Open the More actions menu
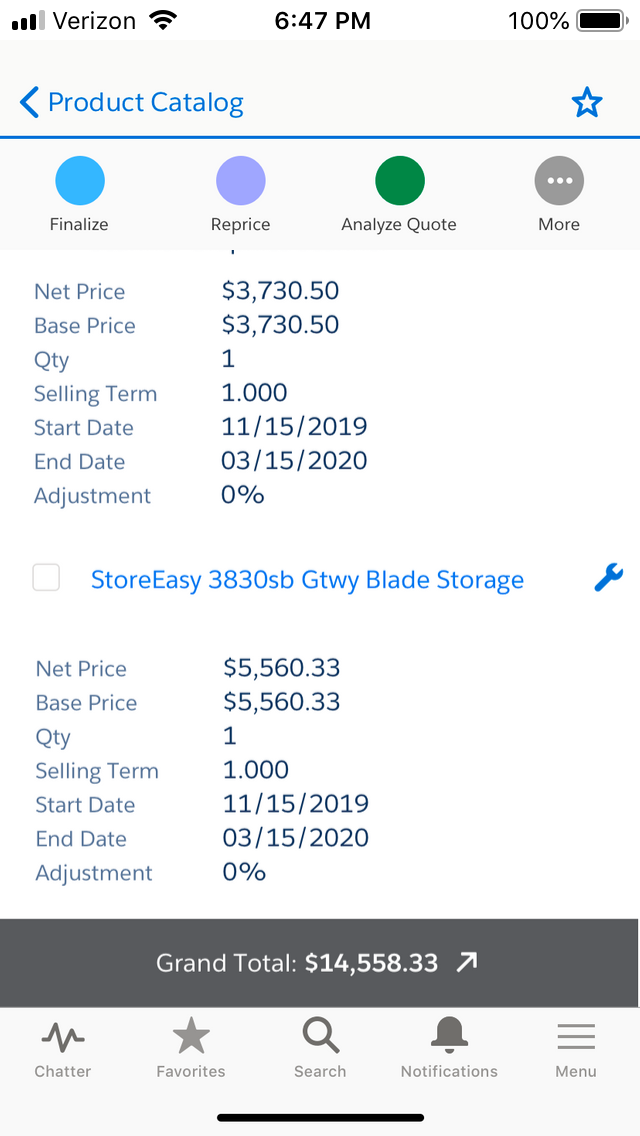Image resolution: width=640 pixels, height=1136 pixels. pyautogui.click(x=559, y=180)
